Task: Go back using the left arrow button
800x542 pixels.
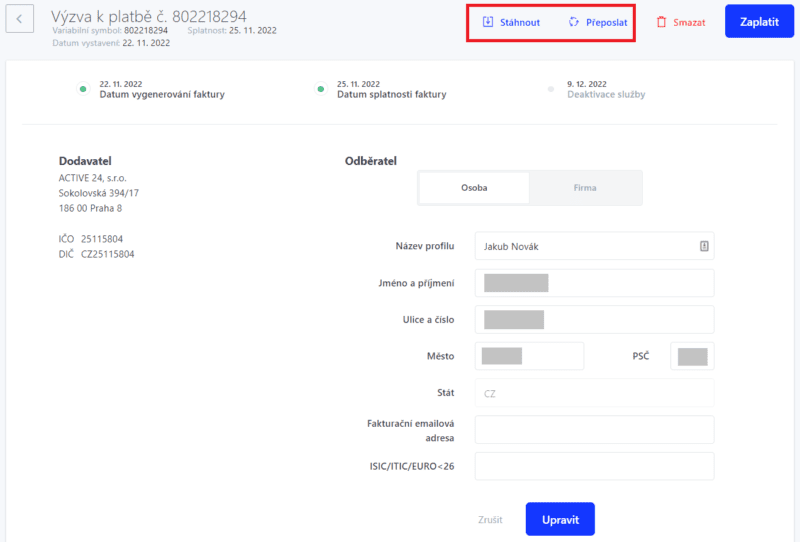Action: coord(19,19)
